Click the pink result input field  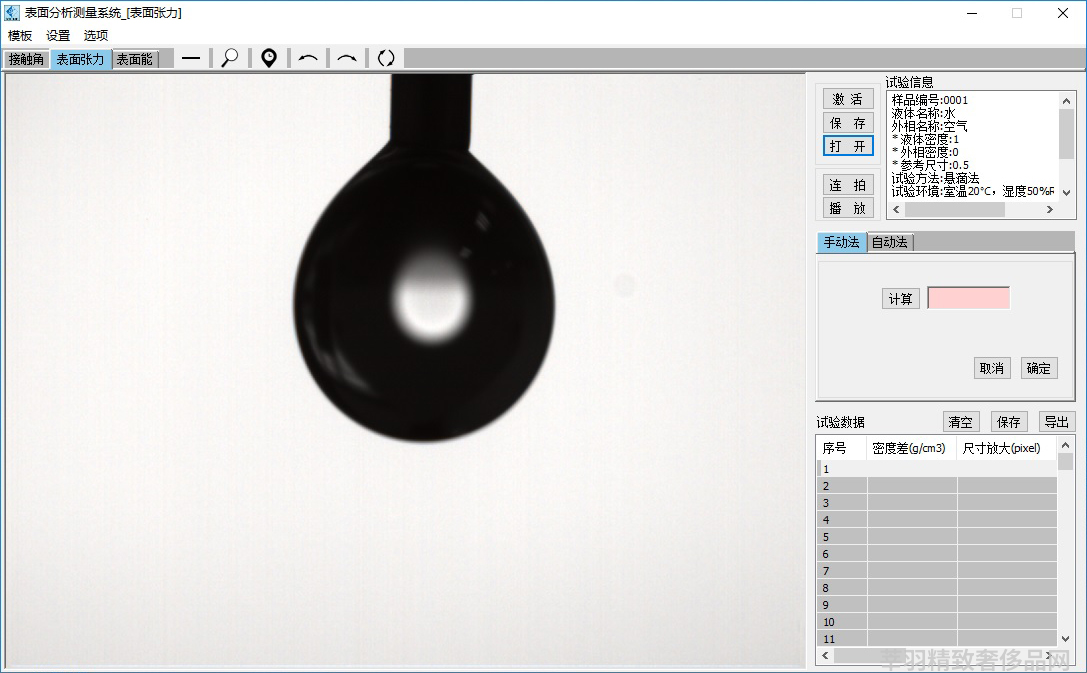968,298
